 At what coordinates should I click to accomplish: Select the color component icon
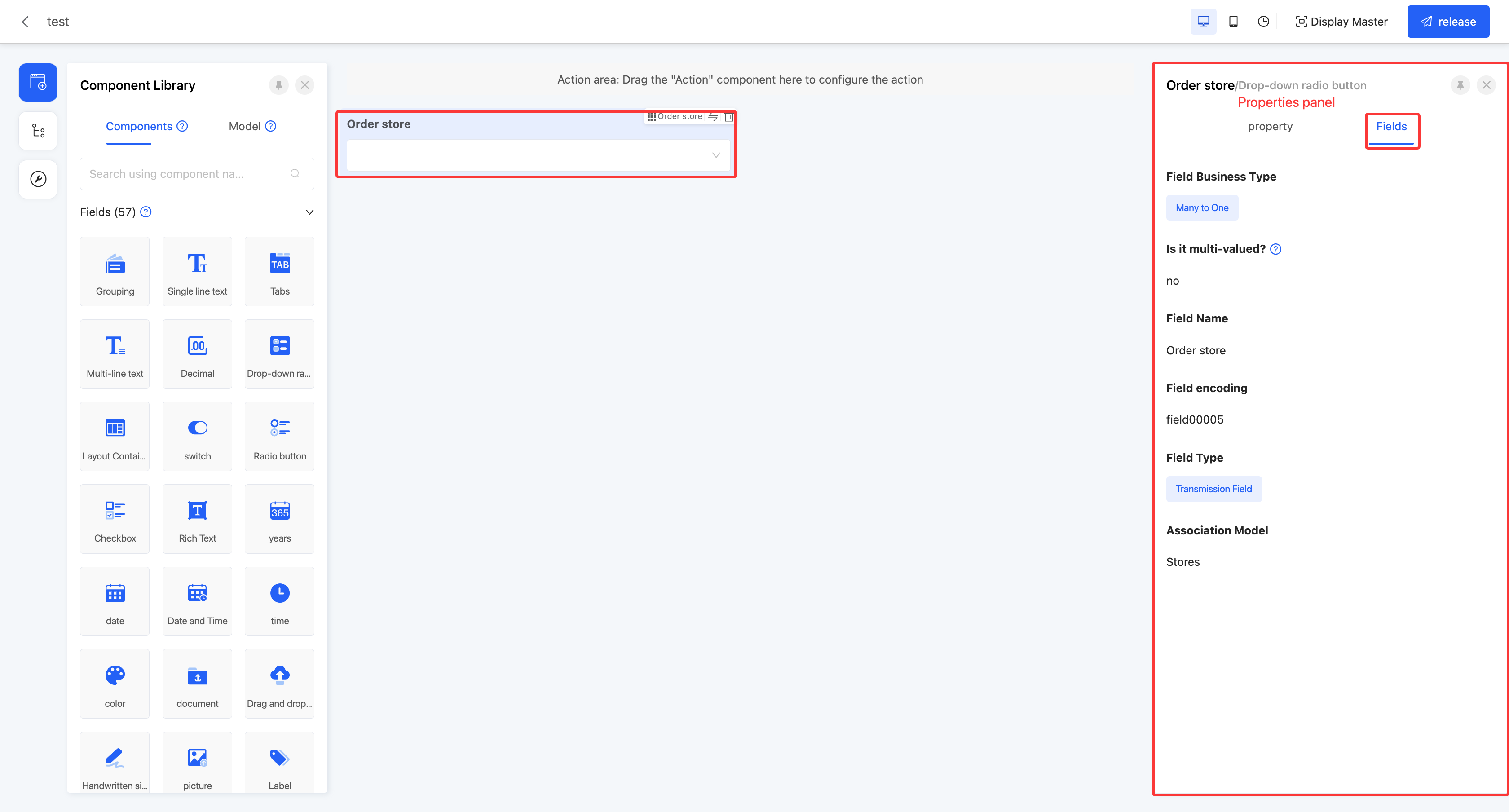[x=115, y=675]
